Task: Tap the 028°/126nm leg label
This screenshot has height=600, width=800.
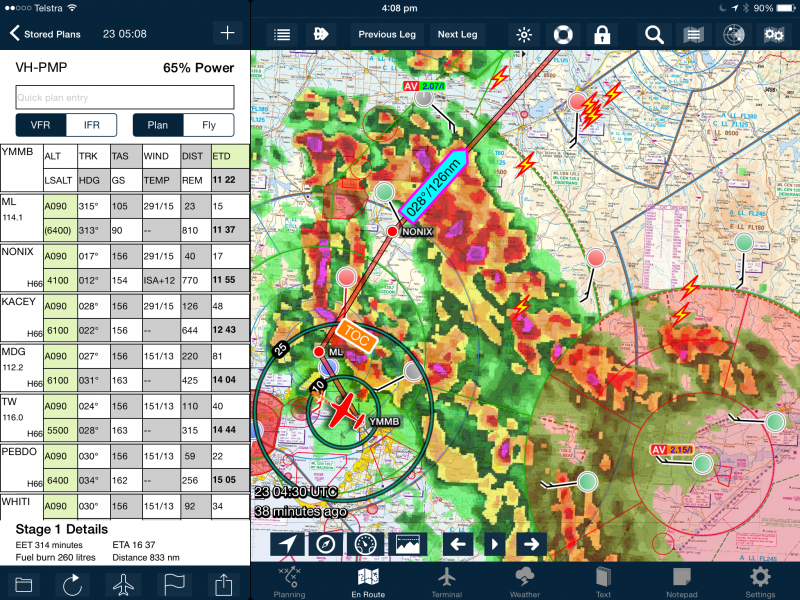Action: [434, 187]
